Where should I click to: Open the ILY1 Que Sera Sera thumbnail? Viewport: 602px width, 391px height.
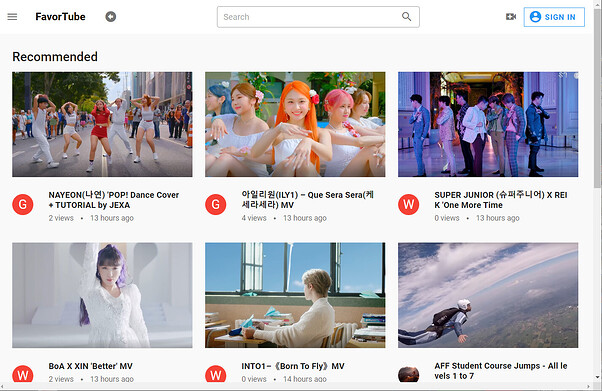(295, 124)
